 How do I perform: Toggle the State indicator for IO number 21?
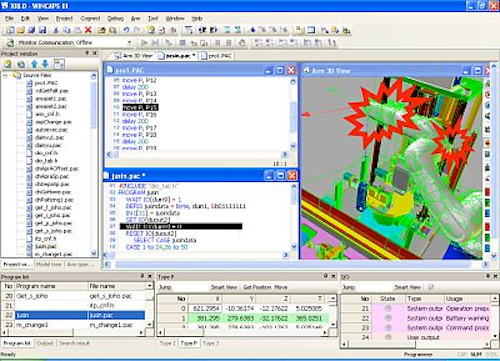pos(388,309)
